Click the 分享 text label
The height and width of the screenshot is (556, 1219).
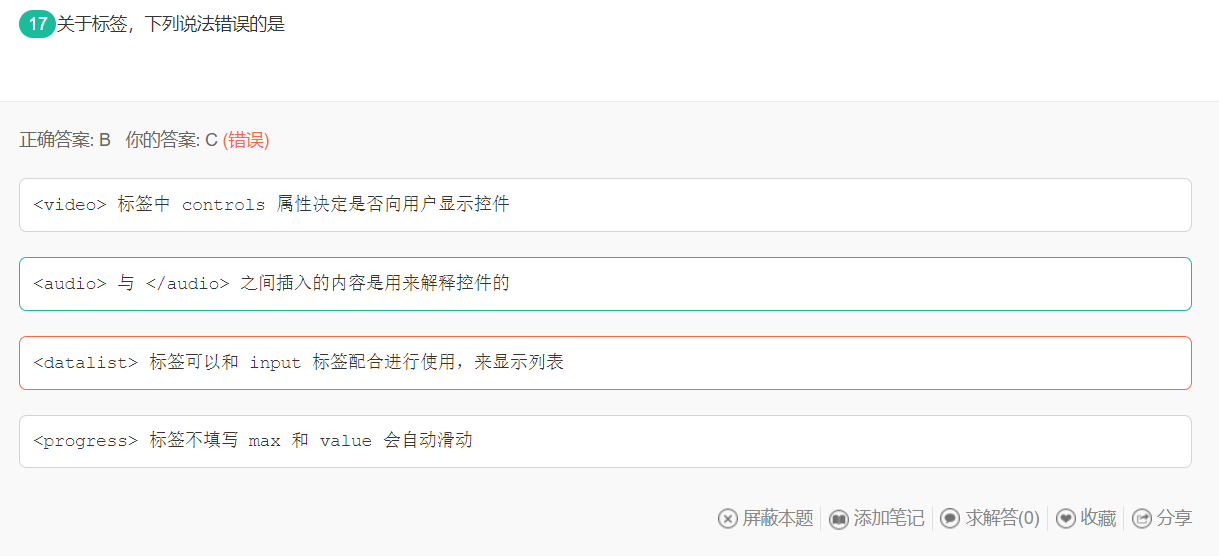[1174, 518]
